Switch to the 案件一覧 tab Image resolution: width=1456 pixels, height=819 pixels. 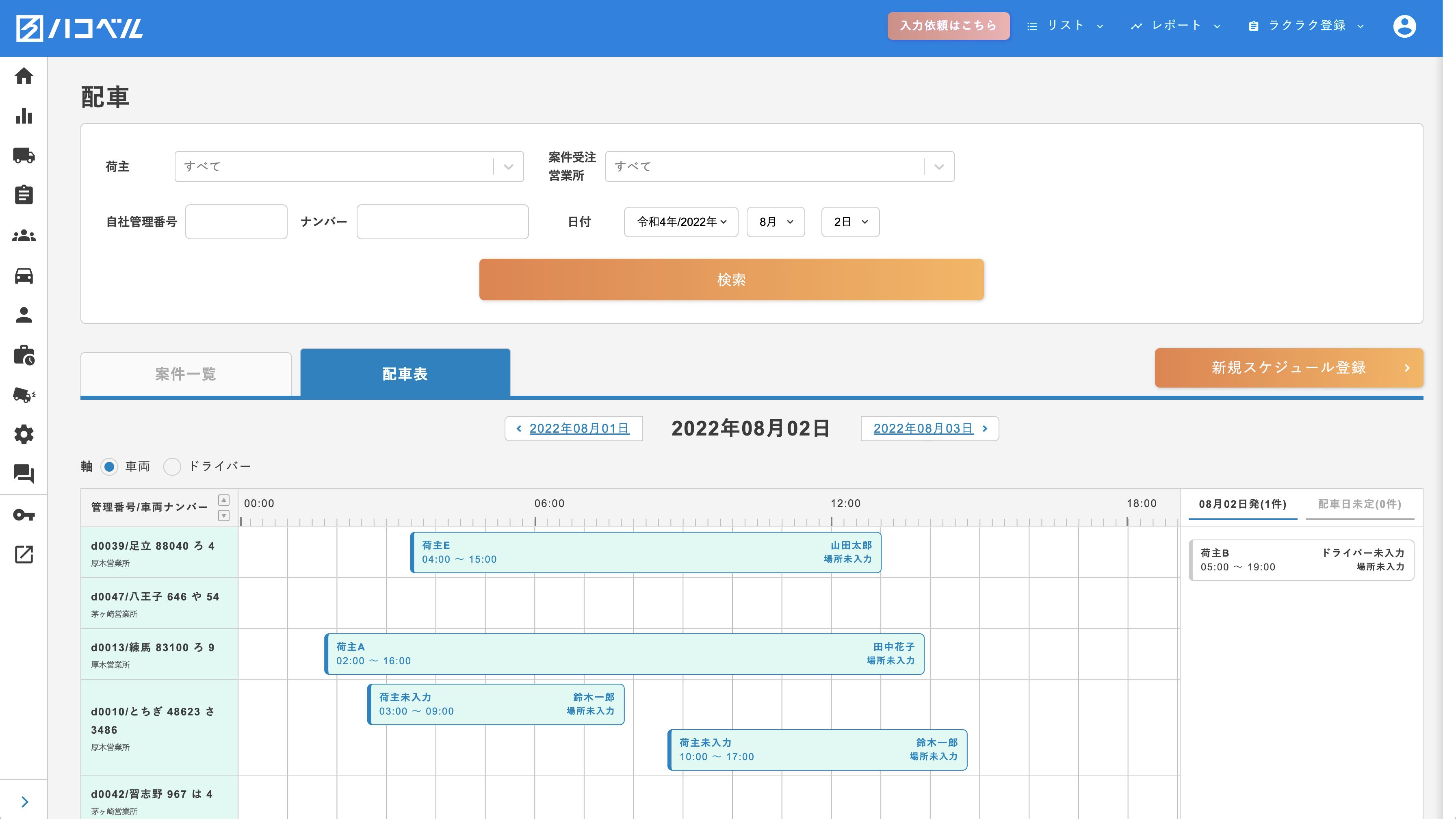click(186, 374)
